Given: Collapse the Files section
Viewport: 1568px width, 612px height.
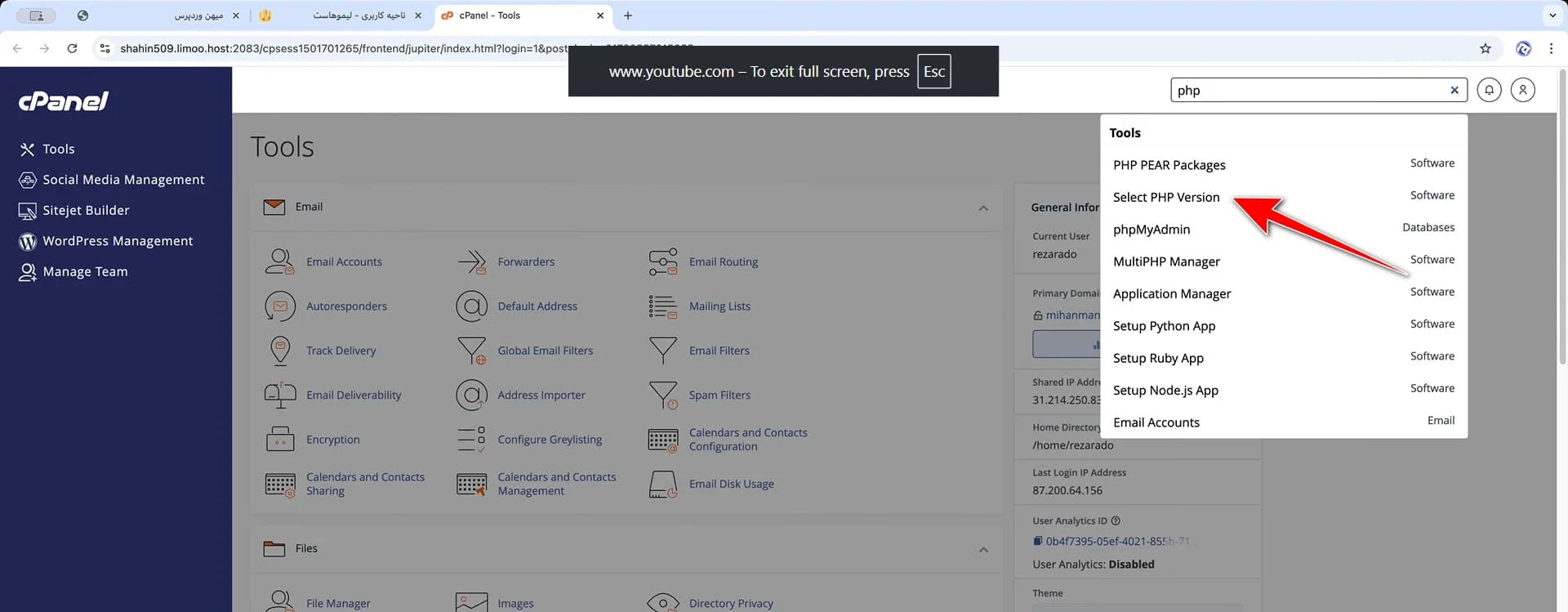Looking at the screenshot, I should (x=983, y=550).
